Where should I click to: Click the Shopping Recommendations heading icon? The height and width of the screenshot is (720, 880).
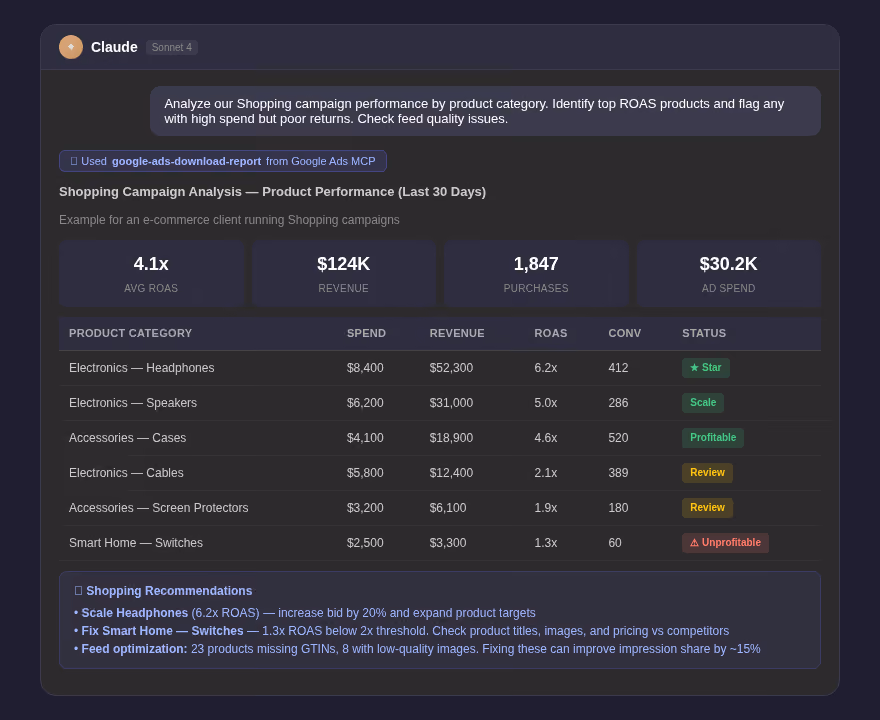click(x=79, y=591)
